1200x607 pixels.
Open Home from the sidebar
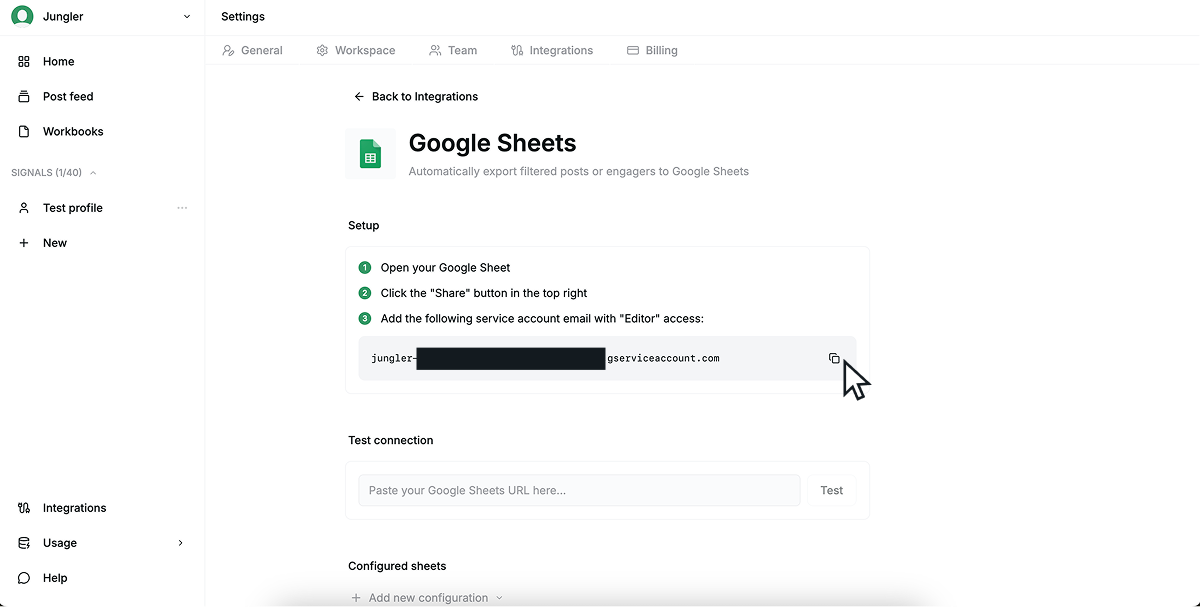tap(58, 62)
